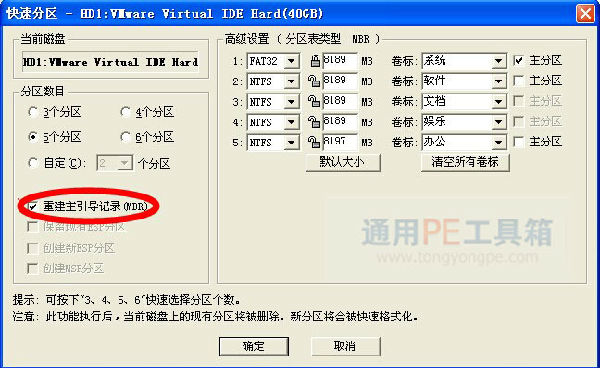Cancel with the 取消 button
The image size is (600, 368).
[346, 346]
